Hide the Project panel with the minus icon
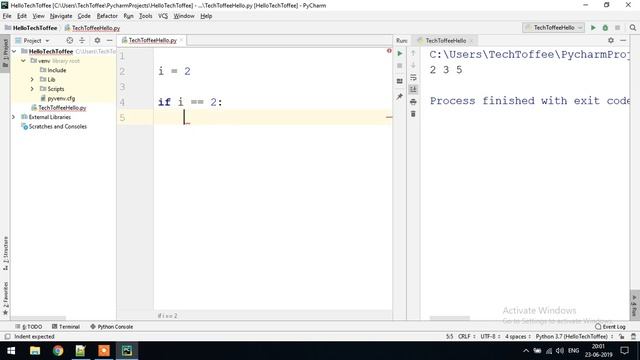This screenshot has height=360, width=640. click(x=109, y=40)
